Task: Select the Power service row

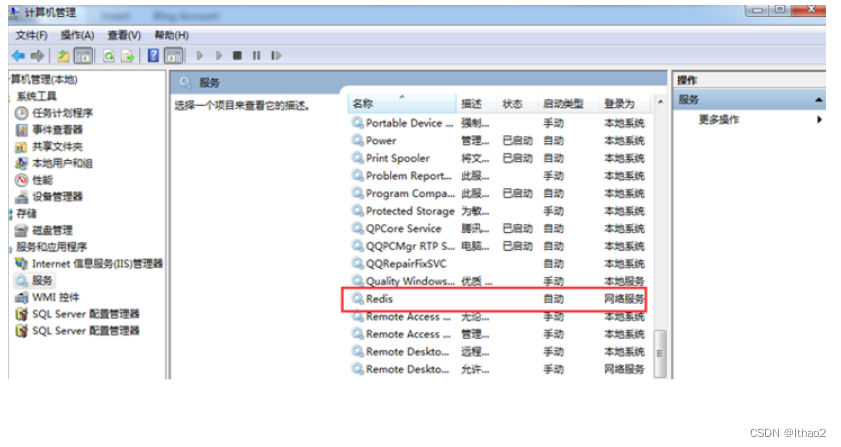Action: (499, 141)
